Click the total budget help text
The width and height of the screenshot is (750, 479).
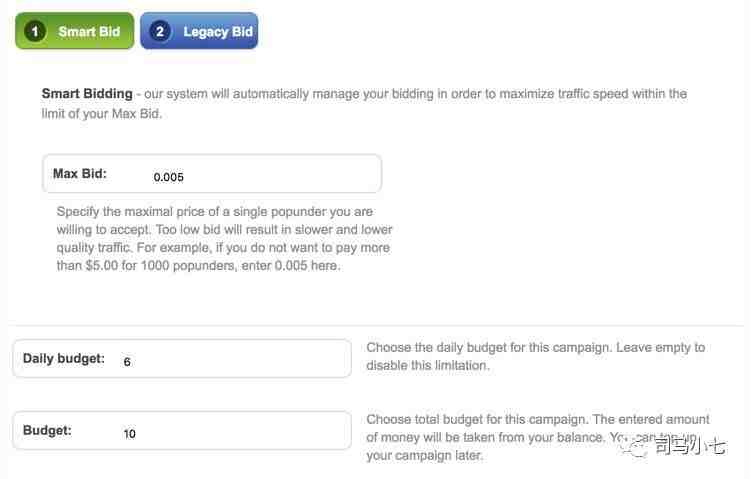(x=538, y=437)
